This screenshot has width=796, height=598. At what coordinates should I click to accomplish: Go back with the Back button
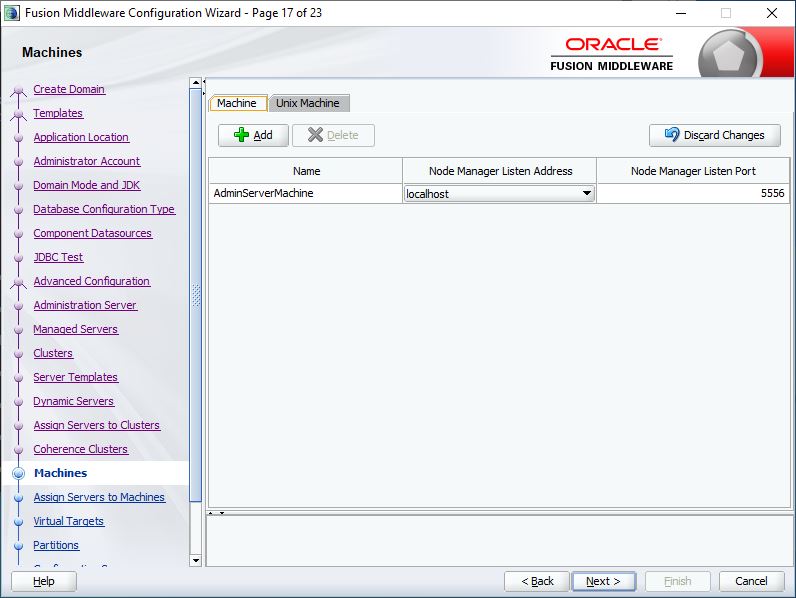coord(537,581)
